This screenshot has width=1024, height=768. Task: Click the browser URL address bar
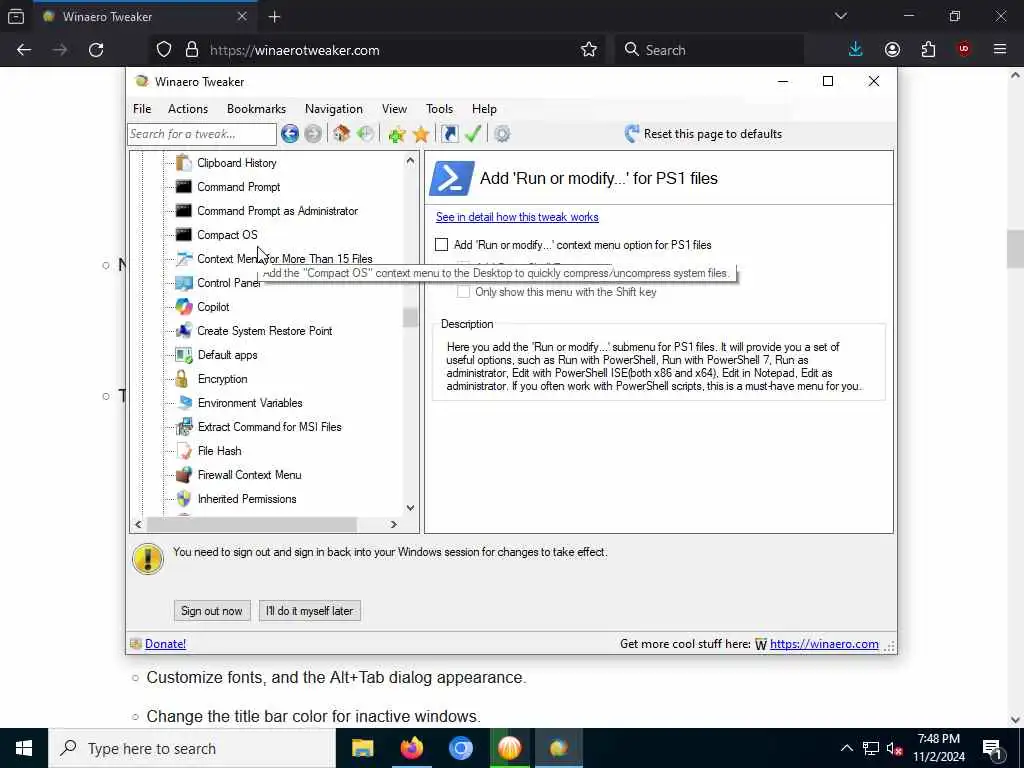click(392, 50)
